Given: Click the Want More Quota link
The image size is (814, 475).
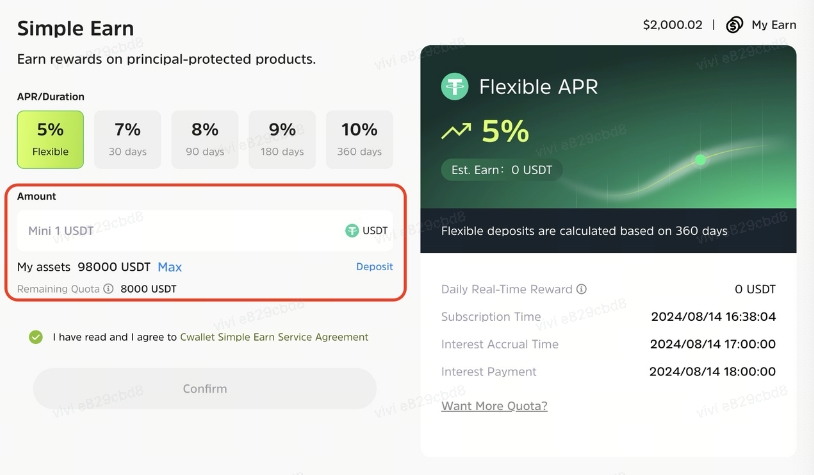Looking at the screenshot, I should [494, 406].
